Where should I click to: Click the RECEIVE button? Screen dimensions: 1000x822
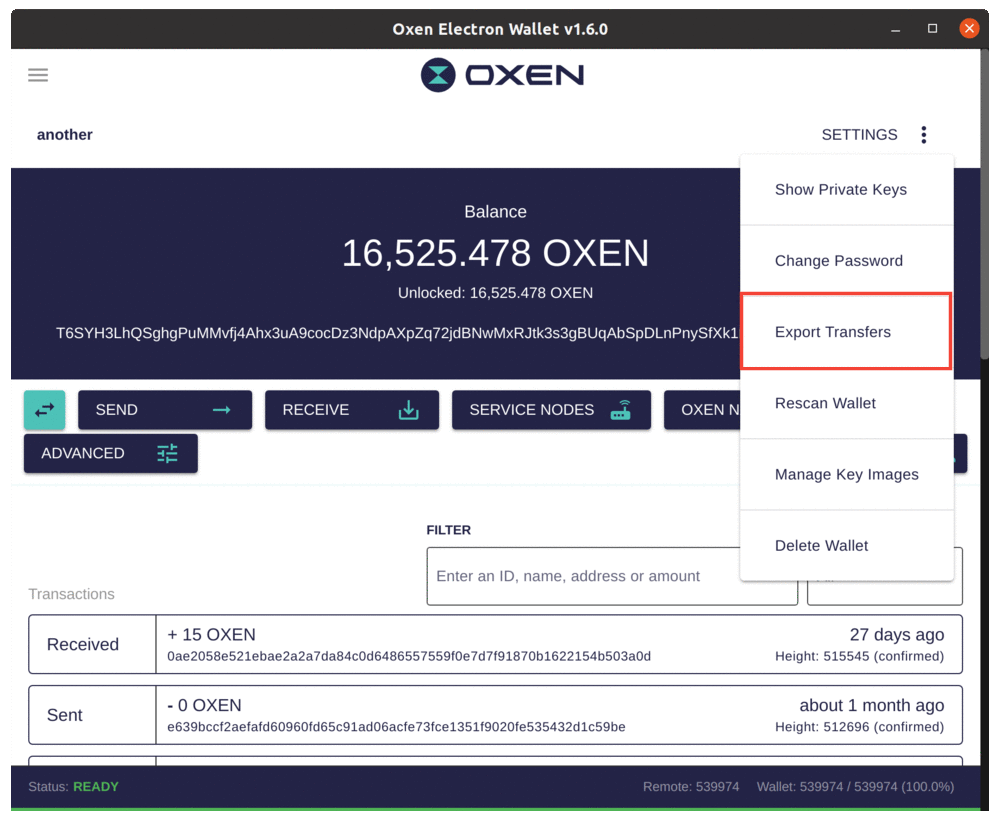click(351, 409)
